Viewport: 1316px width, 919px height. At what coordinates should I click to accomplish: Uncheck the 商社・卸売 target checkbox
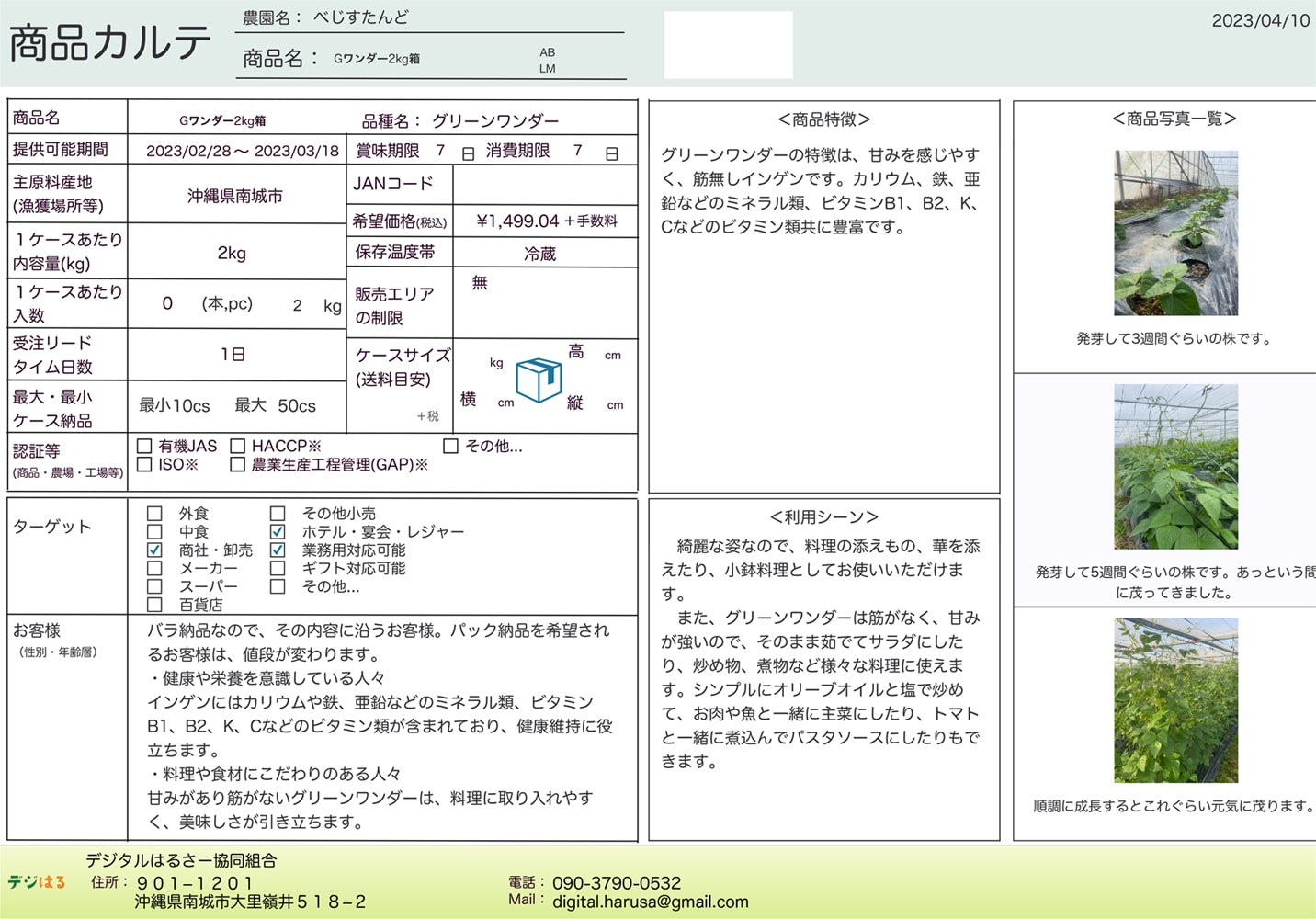tap(155, 550)
